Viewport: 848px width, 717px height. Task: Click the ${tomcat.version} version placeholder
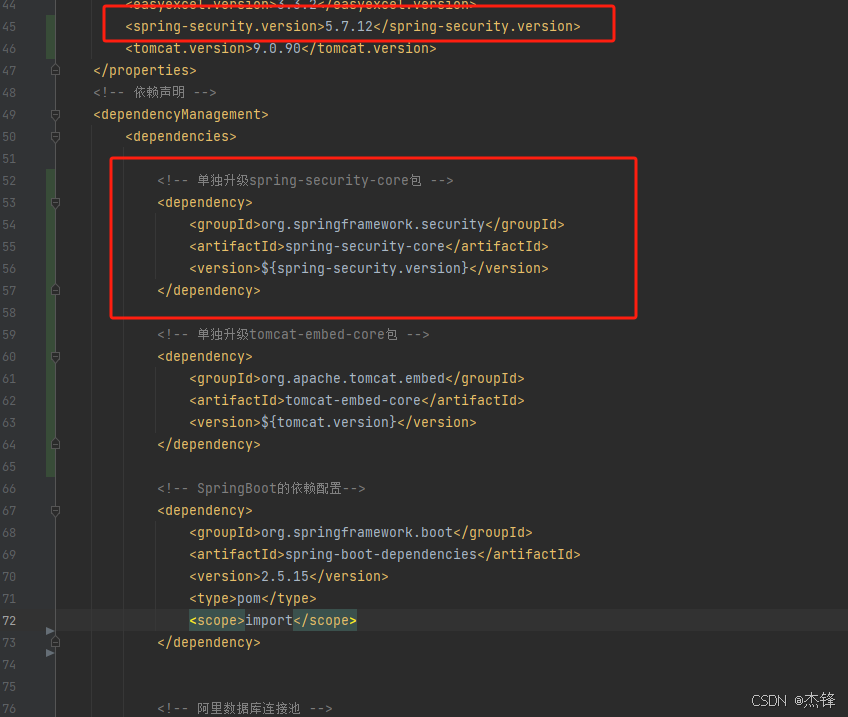pyautogui.click(x=329, y=422)
